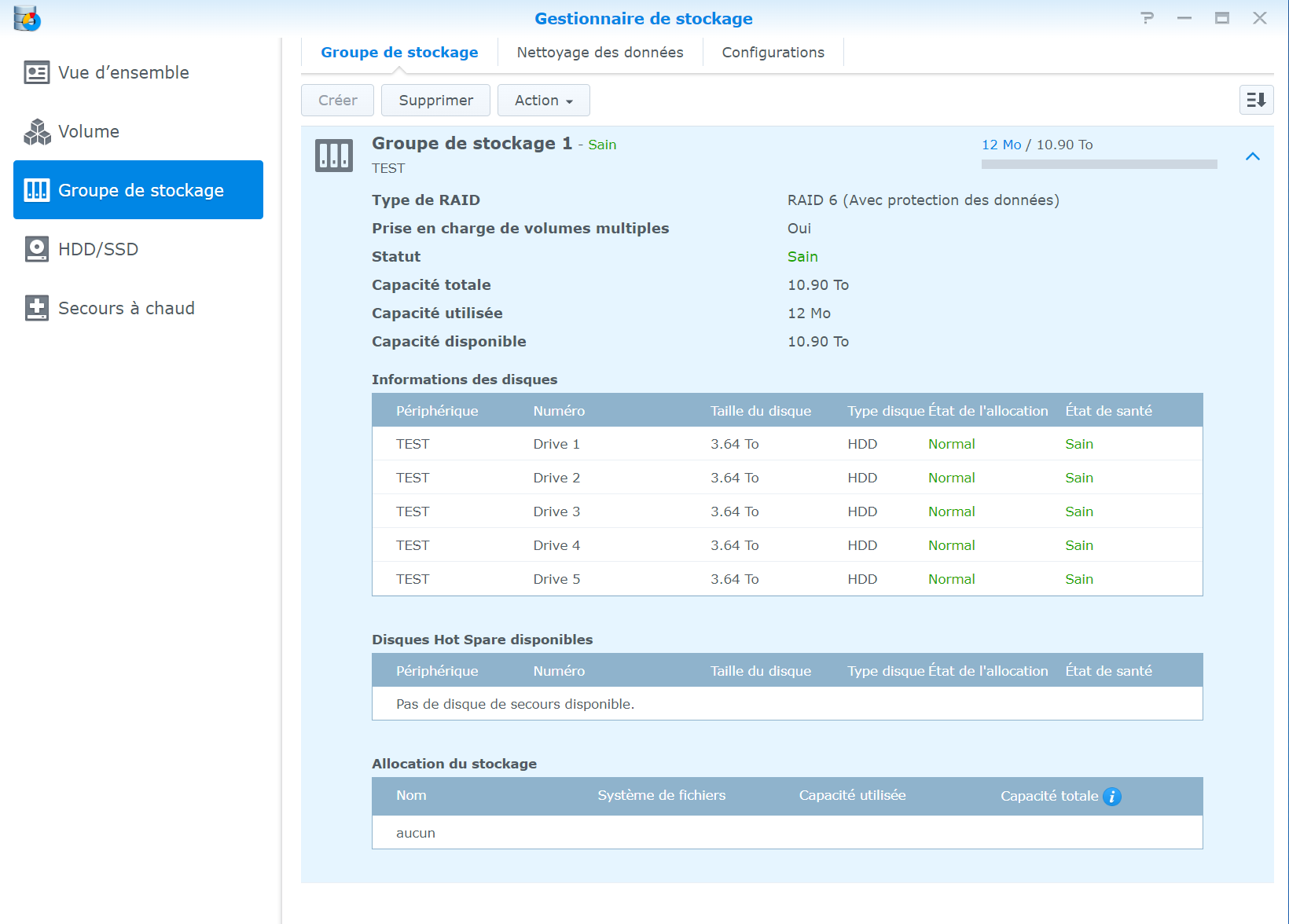Select the Secours à chaud icon
This screenshot has height=924, width=1289.
click(x=37, y=308)
